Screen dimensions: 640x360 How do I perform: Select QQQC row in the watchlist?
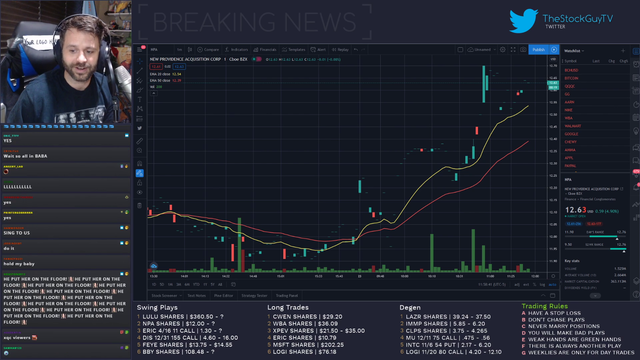pos(594,86)
